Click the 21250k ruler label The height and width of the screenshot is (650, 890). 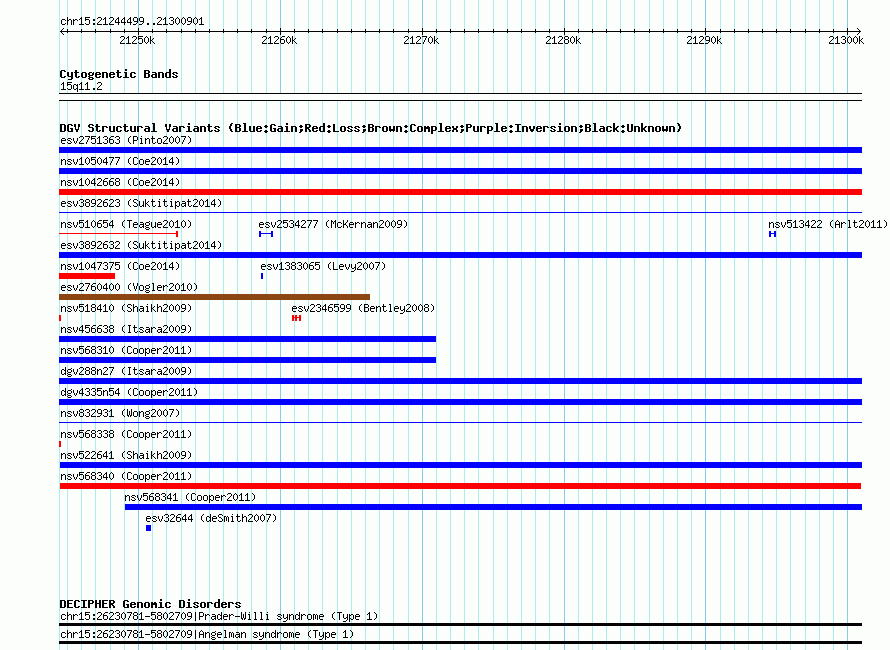click(137, 40)
